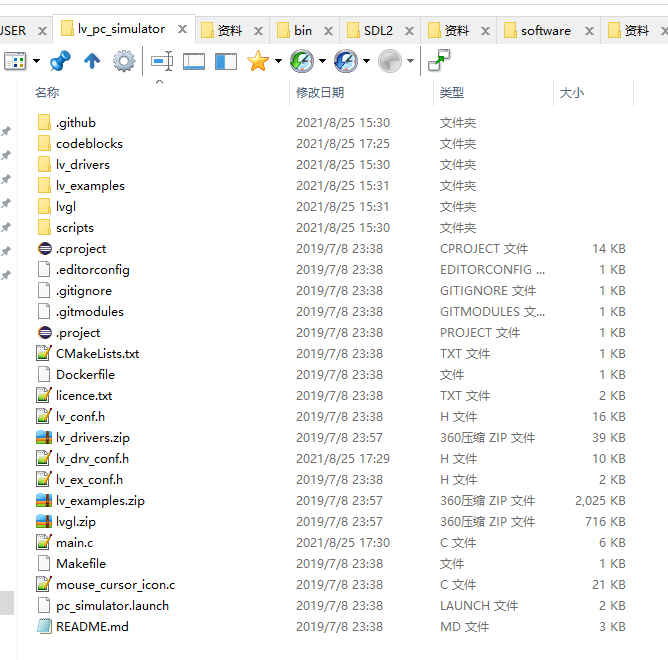668x660 pixels.
Task: Click the yellow favorites star icon
Action: point(258,61)
